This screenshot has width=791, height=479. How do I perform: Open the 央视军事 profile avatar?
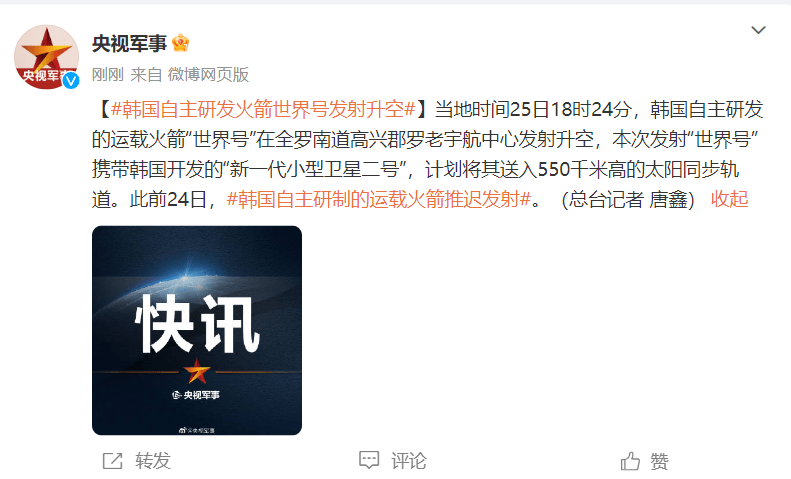[x=46, y=57]
